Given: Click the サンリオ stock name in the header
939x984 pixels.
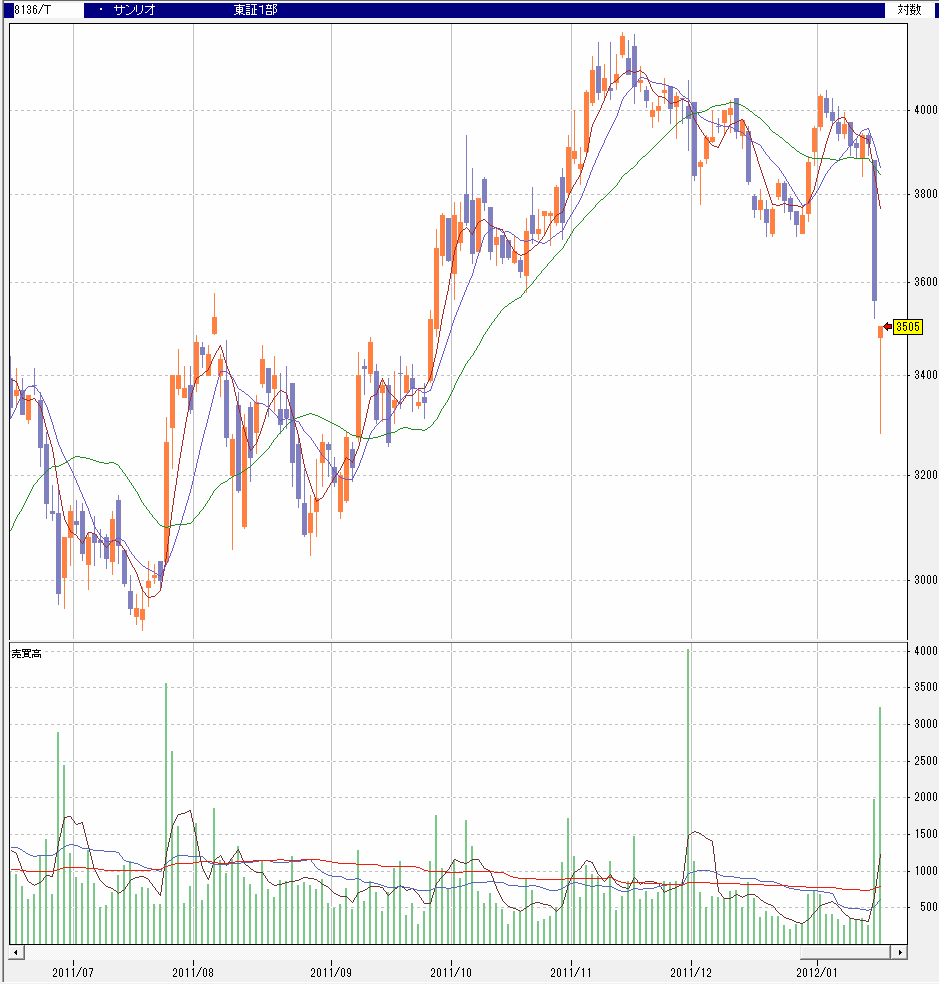Looking at the screenshot, I should click(x=134, y=9).
